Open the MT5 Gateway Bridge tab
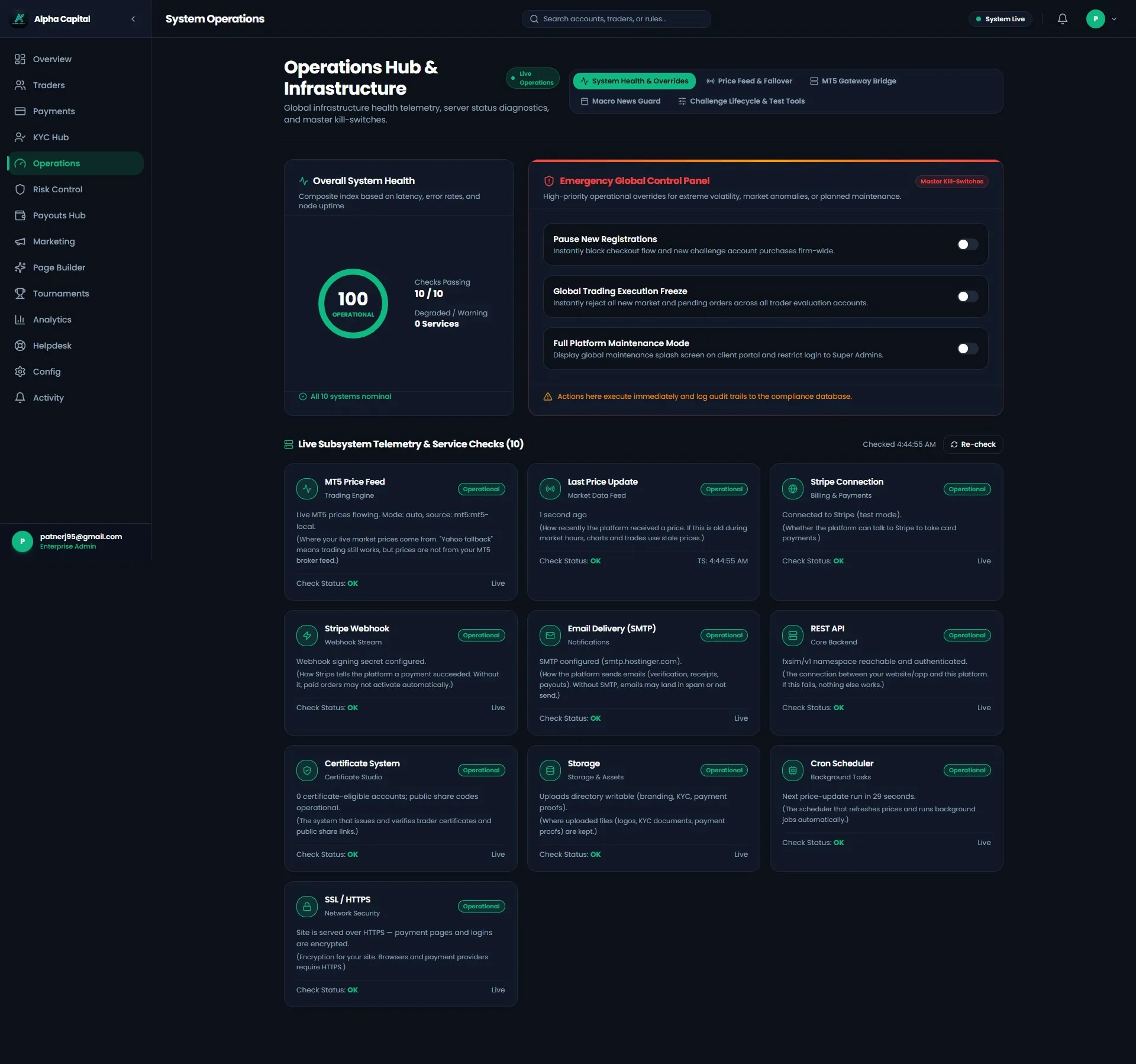The width and height of the screenshot is (1136, 1064). coord(853,81)
